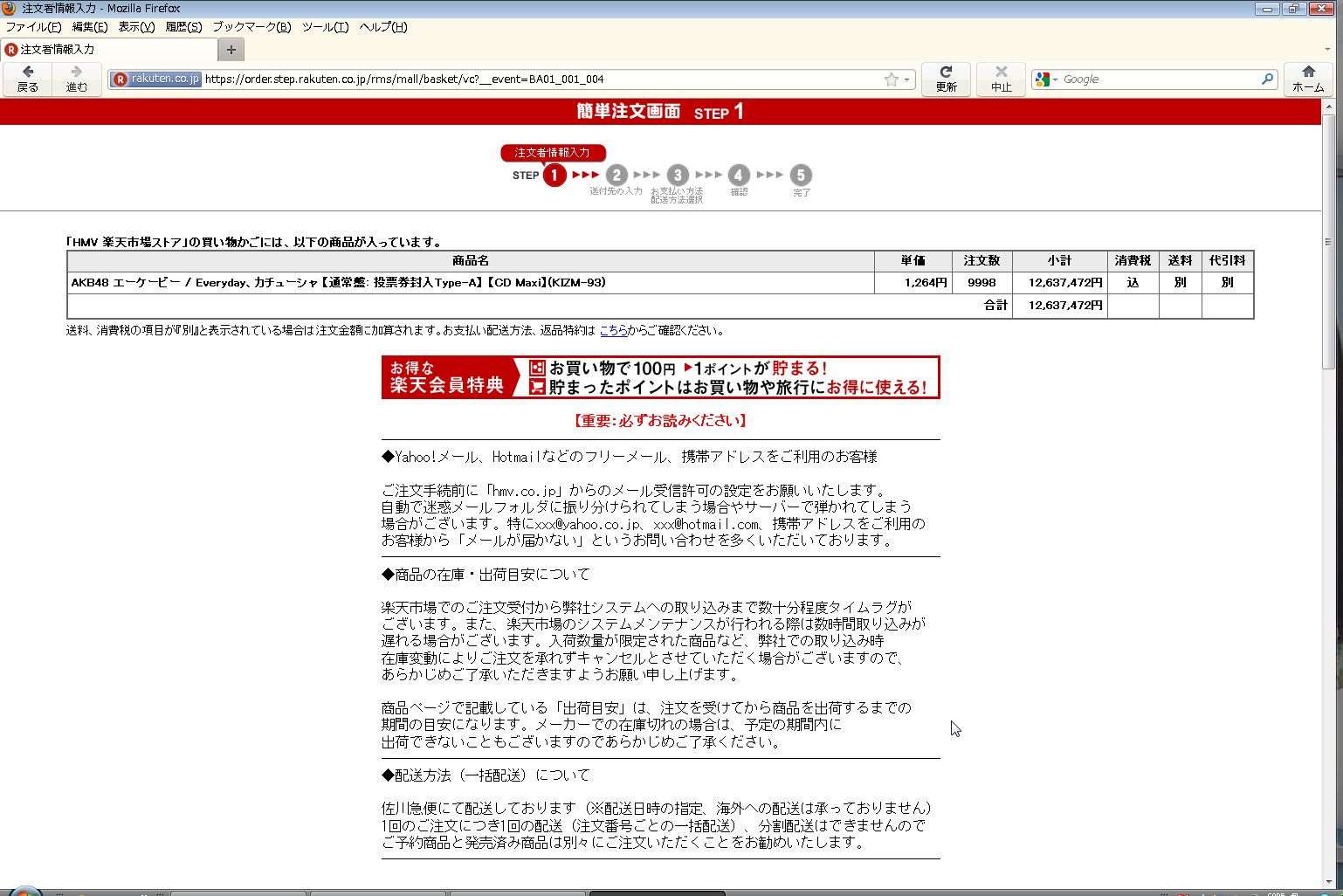Image resolution: width=1343 pixels, height=896 pixels.
Task: Open home page via ホーム button
Action: pyautogui.click(x=1308, y=79)
